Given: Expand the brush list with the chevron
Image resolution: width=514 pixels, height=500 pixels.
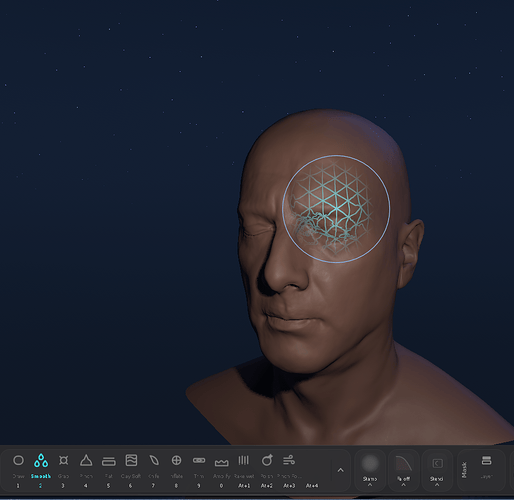Looking at the screenshot, I should pyautogui.click(x=340, y=470).
